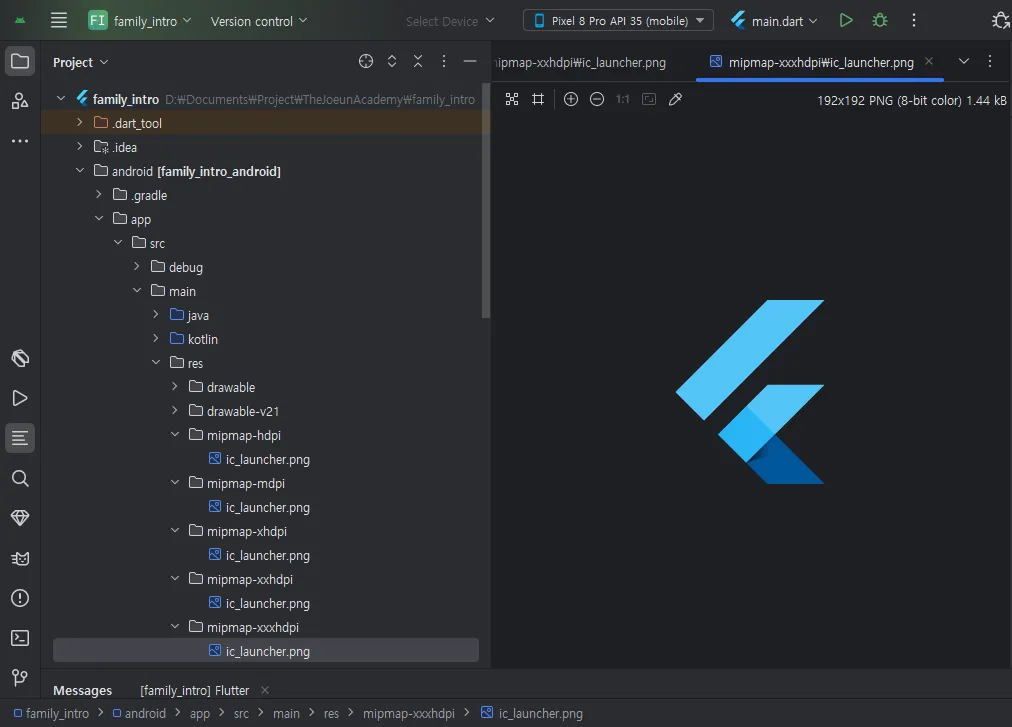The height and width of the screenshot is (727, 1012).
Task: Open More Actions menu next to debug
Action: point(913,21)
